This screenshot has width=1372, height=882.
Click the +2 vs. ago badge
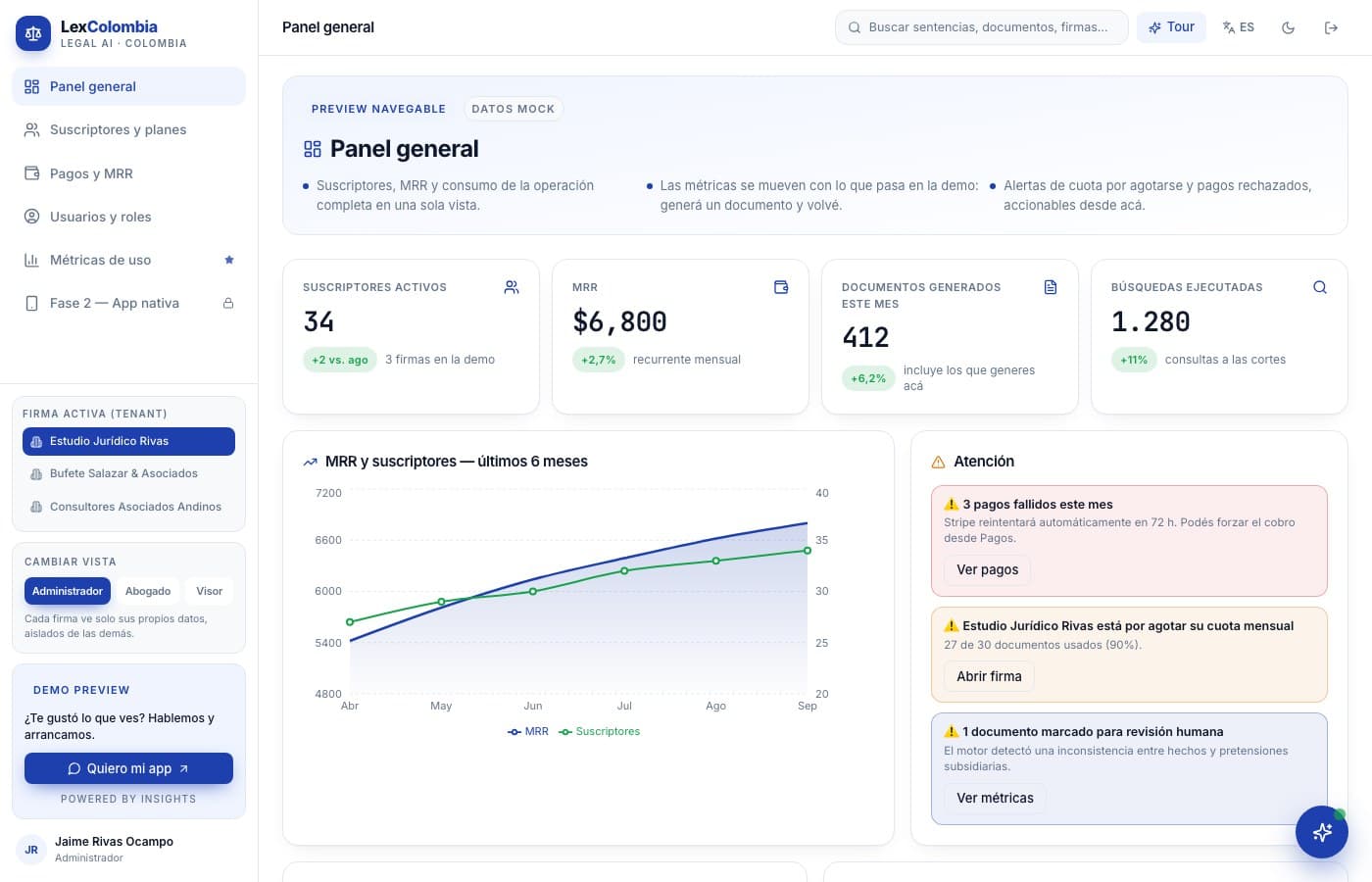339,360
